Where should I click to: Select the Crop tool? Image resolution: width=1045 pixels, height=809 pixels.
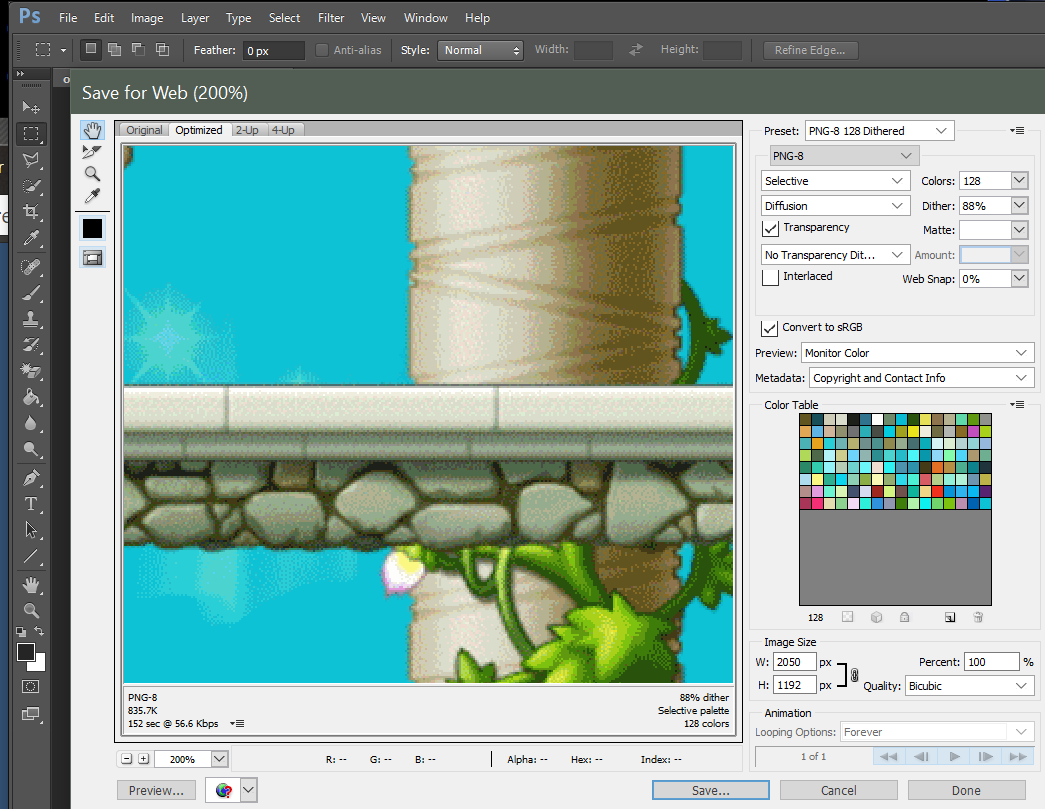tap(31, 212)
